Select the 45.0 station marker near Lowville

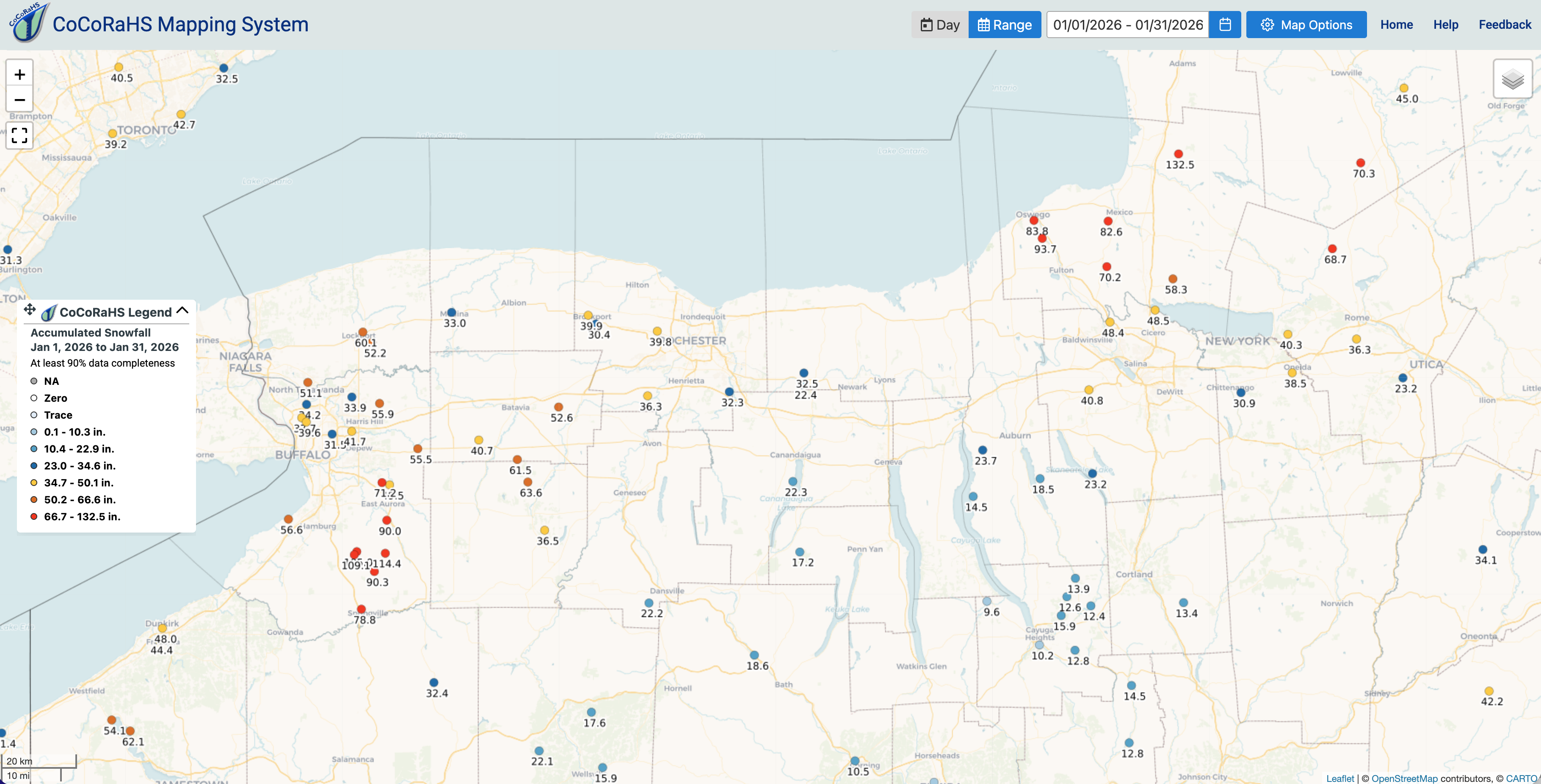pyautogui.click(x=1404, y=88)
